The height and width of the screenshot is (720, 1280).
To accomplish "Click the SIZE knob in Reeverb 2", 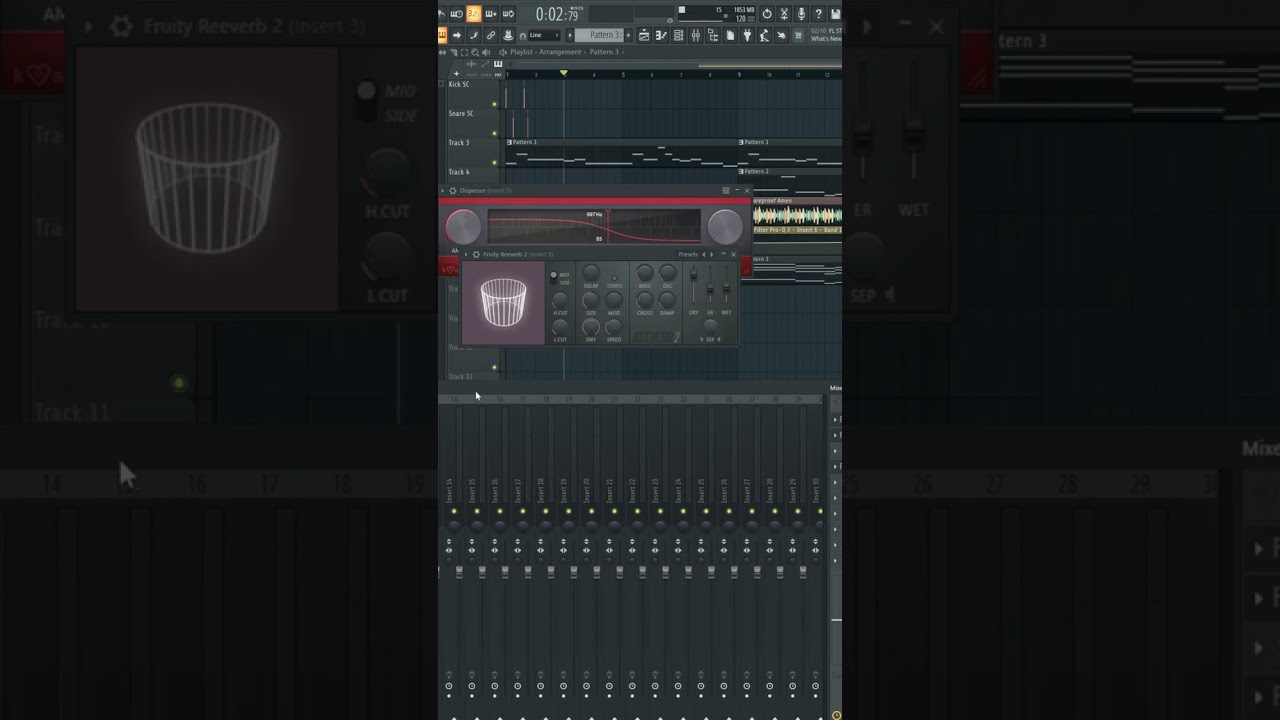I will tap(591, 300).
